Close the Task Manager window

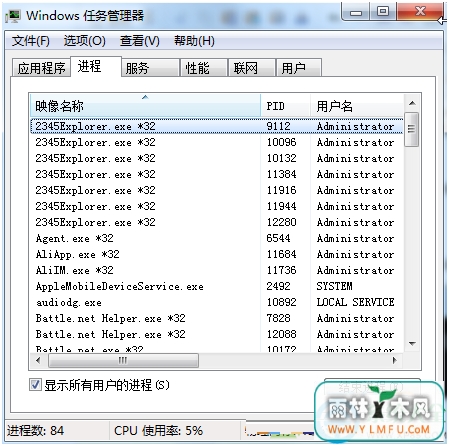[x=420, y=12]
